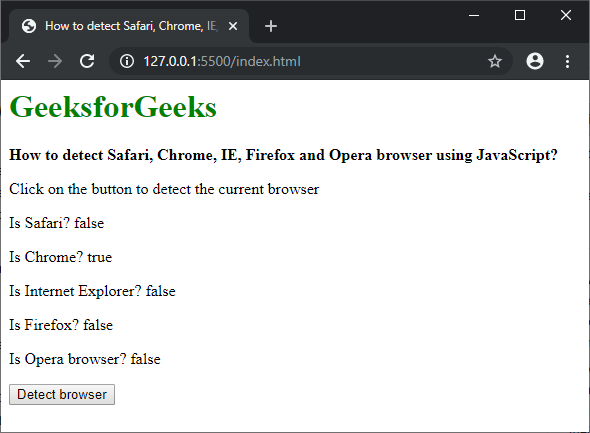View site information icon in address bar

[x=127, y=61]
